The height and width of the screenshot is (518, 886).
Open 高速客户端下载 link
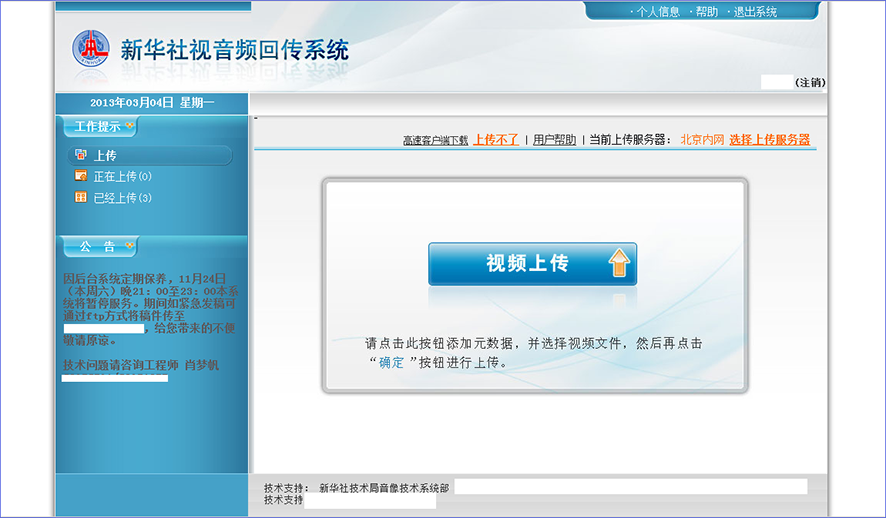click(435, 141)
